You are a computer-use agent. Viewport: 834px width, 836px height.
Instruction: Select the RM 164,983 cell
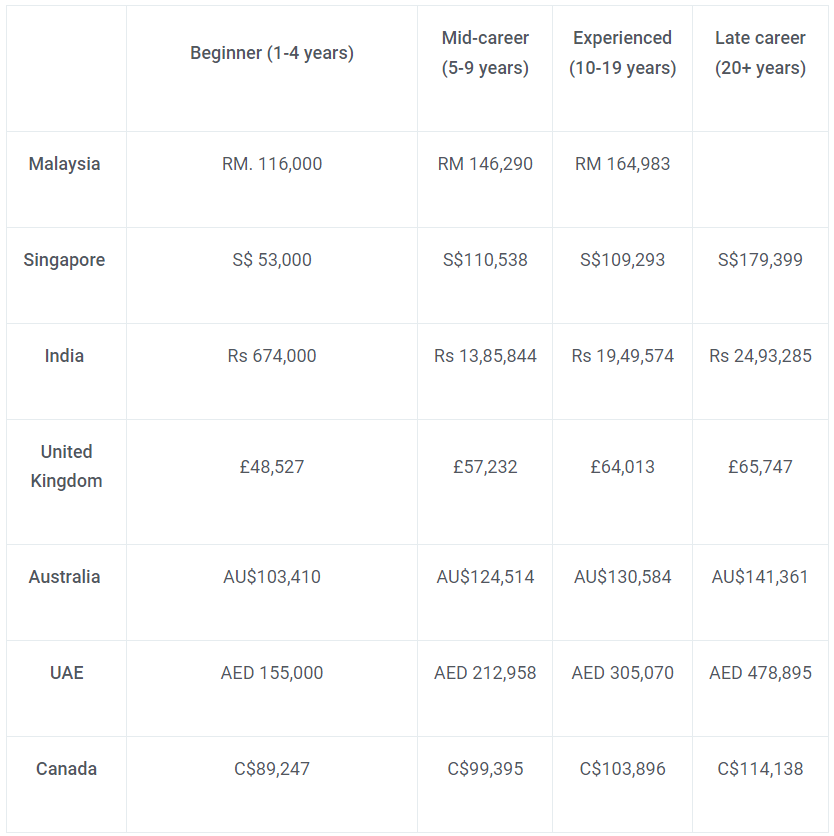[x=622, y=164]
